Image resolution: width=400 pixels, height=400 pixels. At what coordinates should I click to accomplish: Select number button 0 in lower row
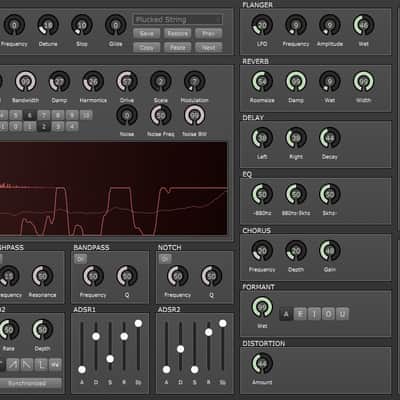click(15, 127)
